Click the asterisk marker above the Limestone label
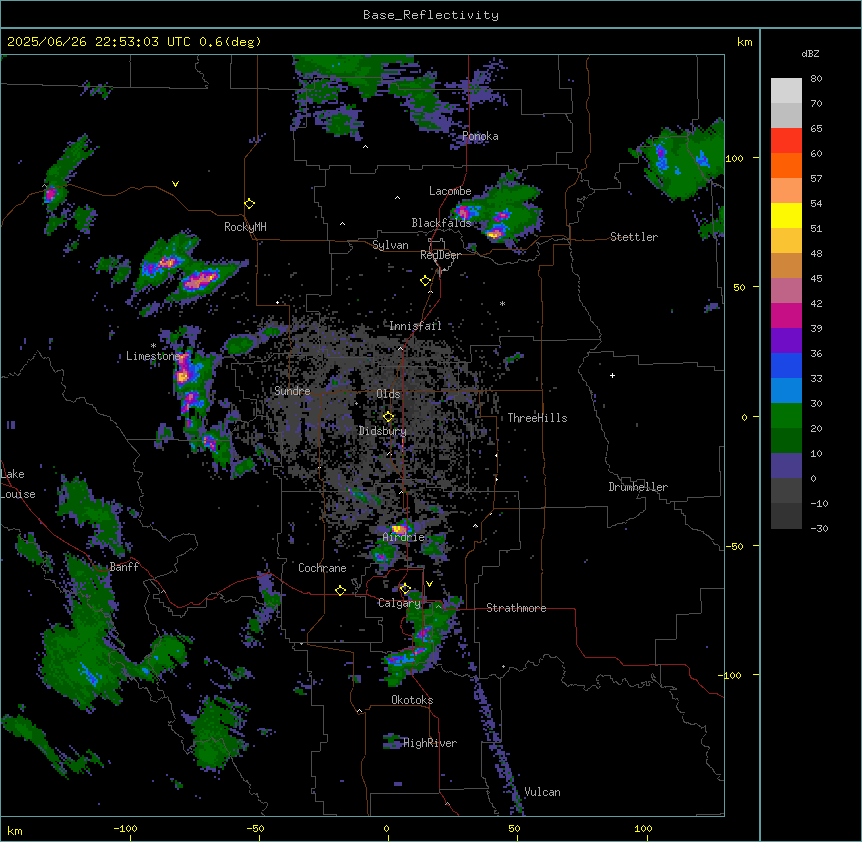Screen dimensions: 862x842 coord(153,346)
